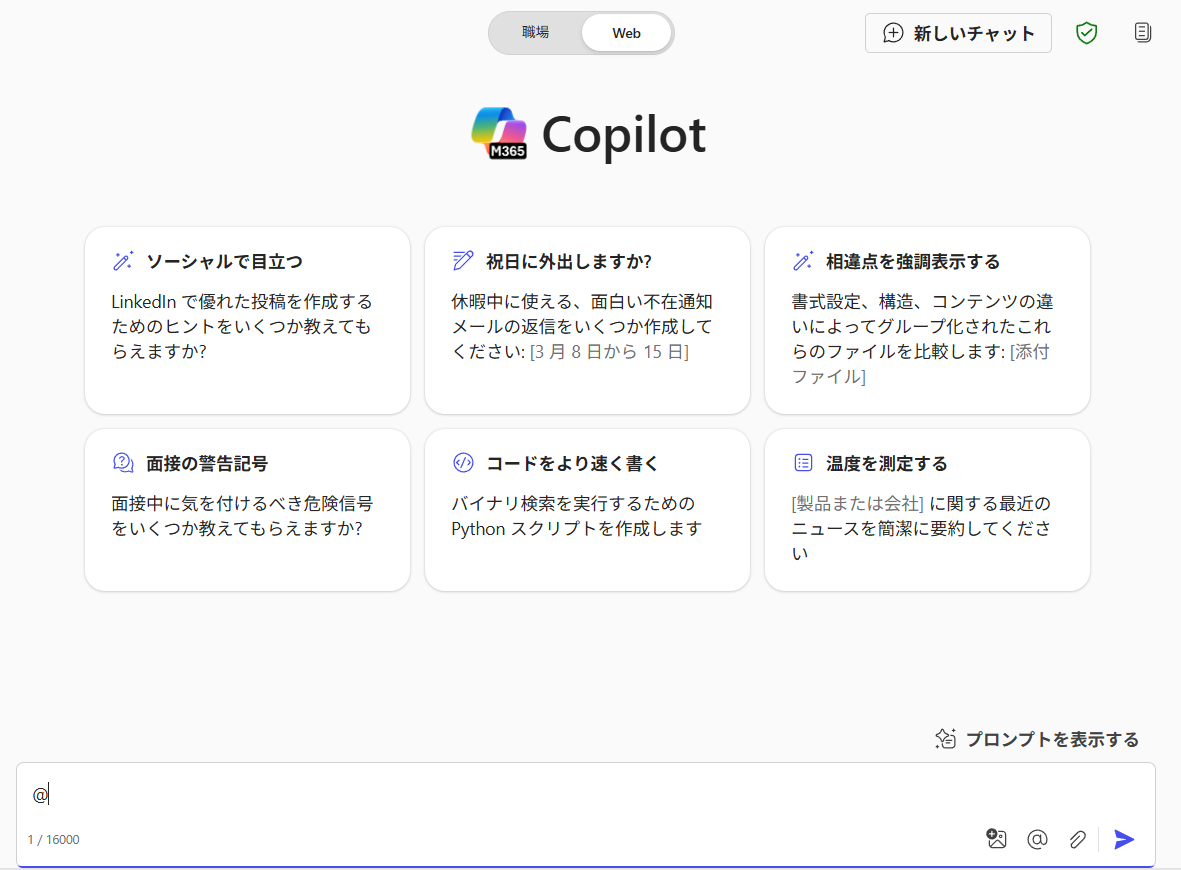Click the green shield protection icon
The width and height of the screenshot is (1181, 870).
point(1086,33)
